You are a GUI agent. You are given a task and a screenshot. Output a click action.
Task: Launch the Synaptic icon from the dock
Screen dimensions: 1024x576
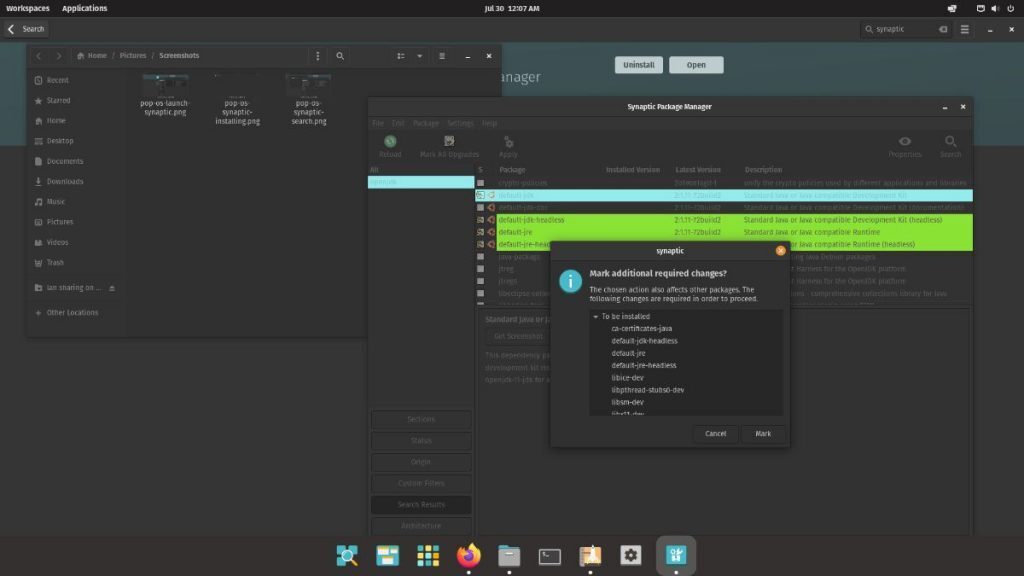[x=676, y=555]
